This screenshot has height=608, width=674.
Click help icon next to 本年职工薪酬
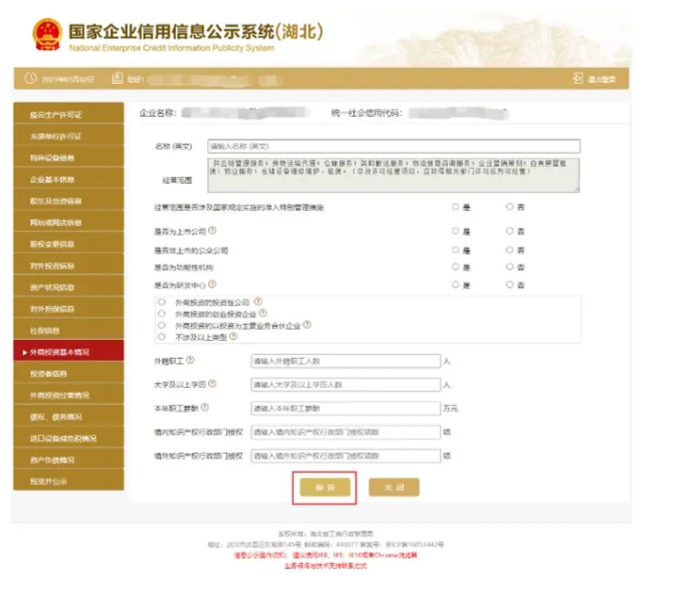click(x=204, y=408)
